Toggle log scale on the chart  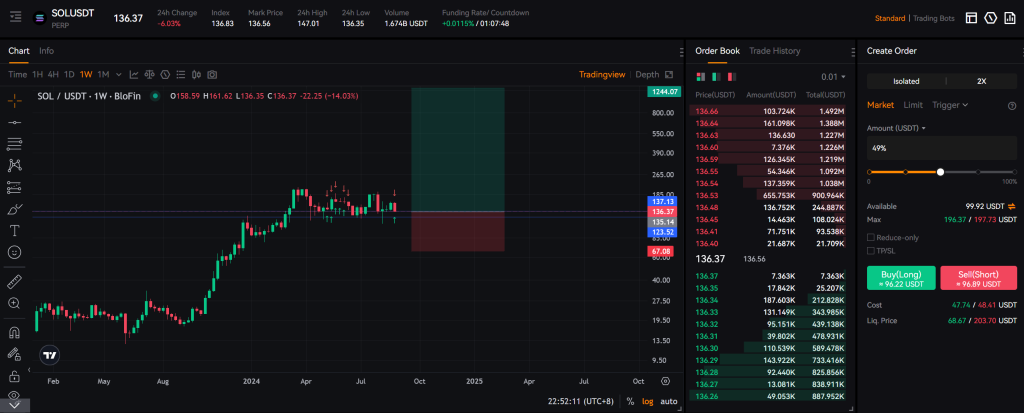click(x=647, y=401)
